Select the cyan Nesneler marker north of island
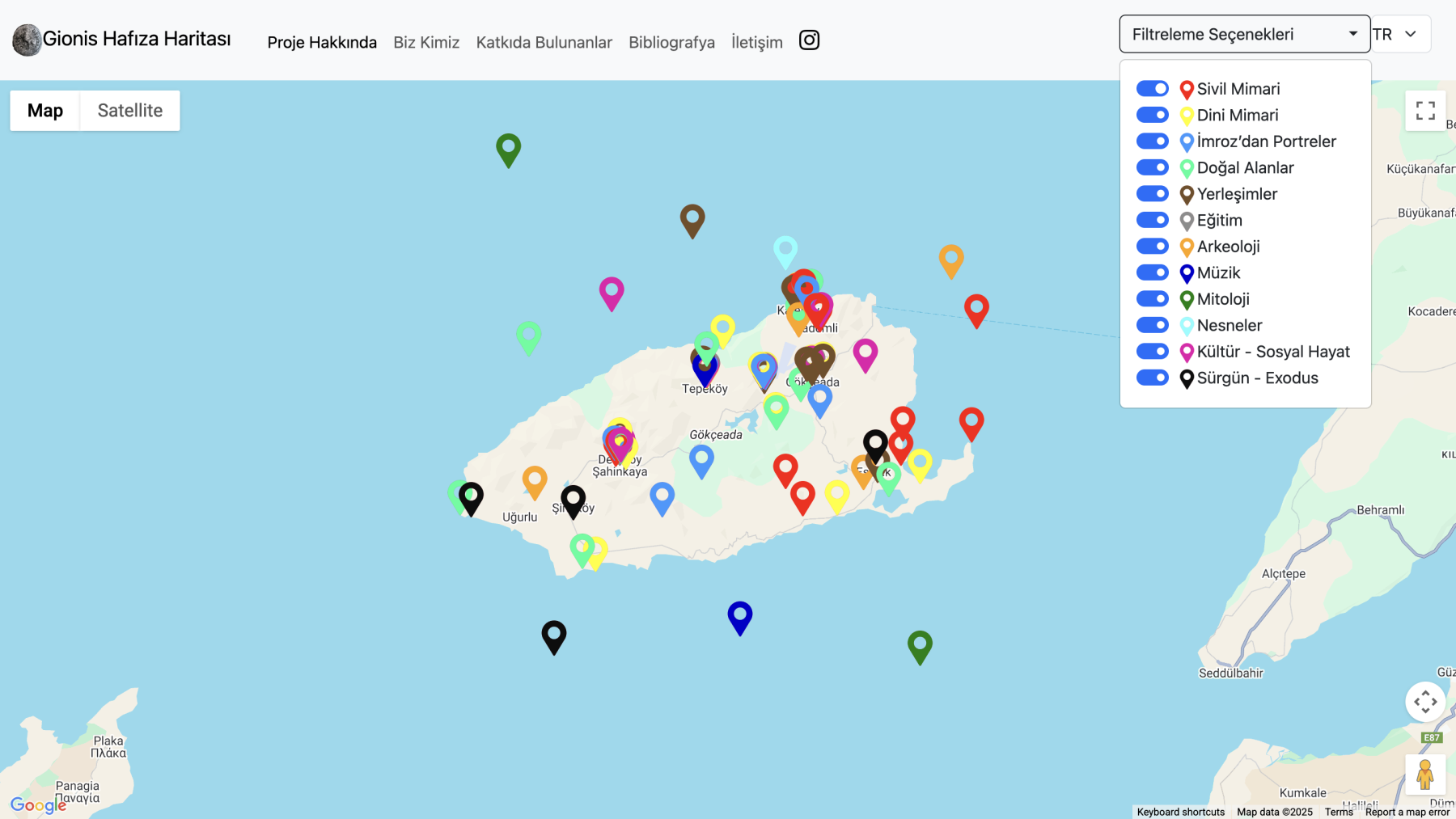The image size is (1456, 819). [x=785, y=250]
